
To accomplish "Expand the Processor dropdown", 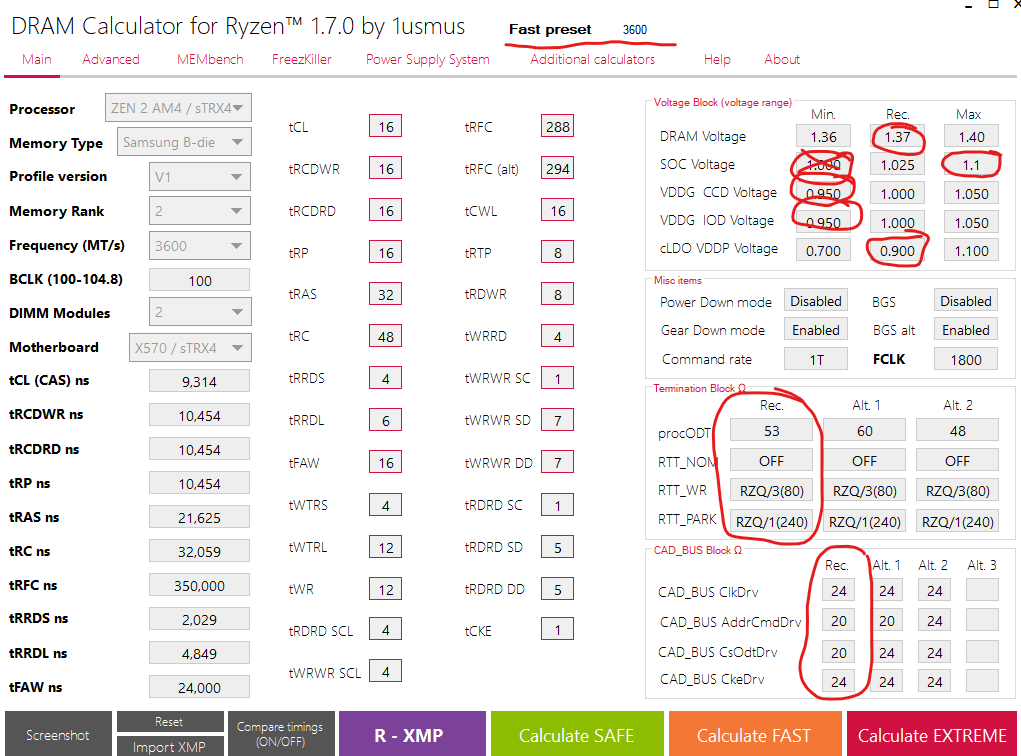I will pyautogui.click(x=178, y=108).
